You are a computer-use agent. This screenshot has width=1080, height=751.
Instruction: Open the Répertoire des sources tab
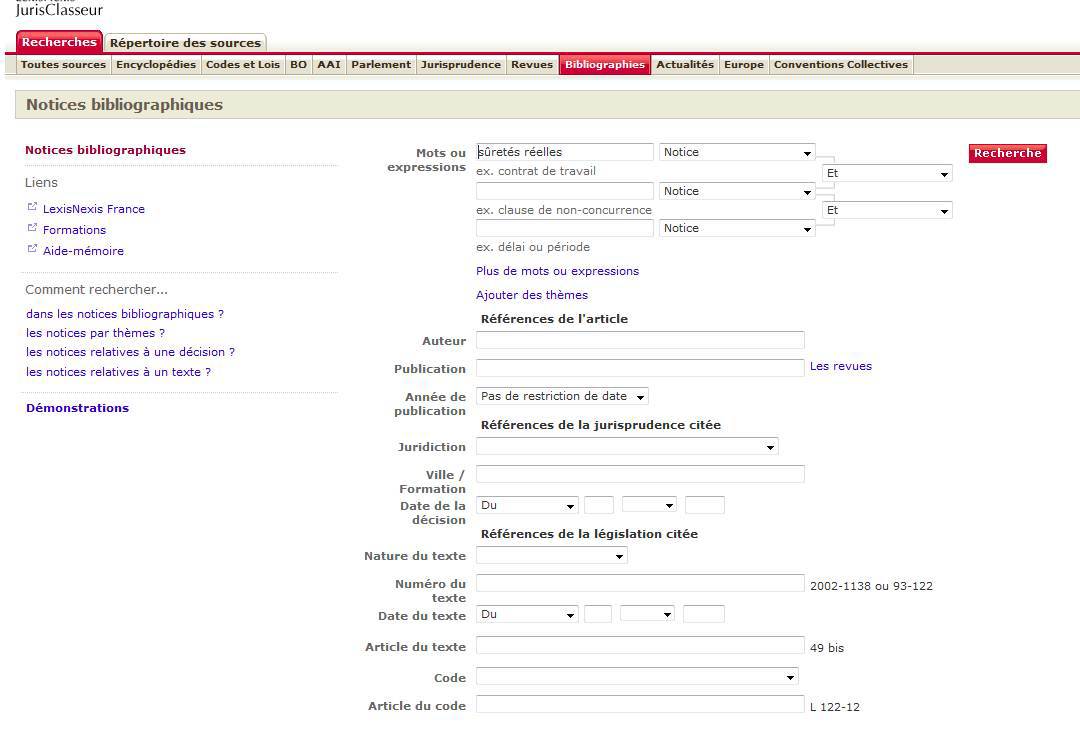pyautogui.click(x=185, y=43)
